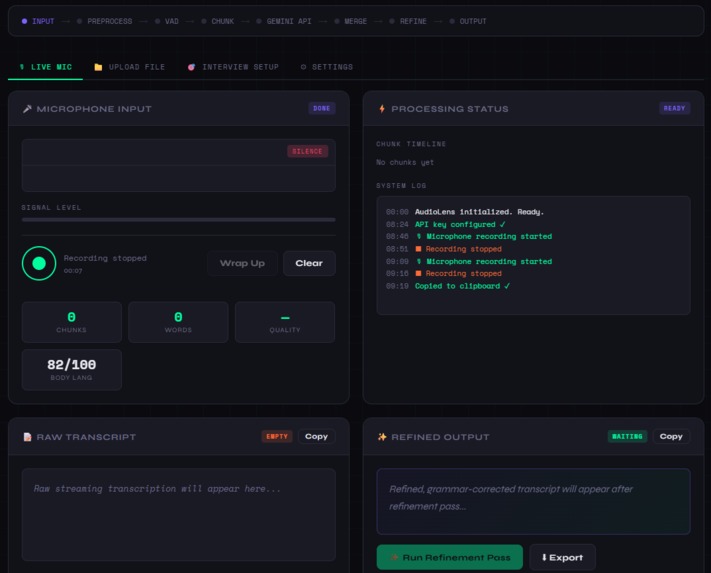
Task: Select the CHUNK pipeline step
Action: click(x=218, y=21)
